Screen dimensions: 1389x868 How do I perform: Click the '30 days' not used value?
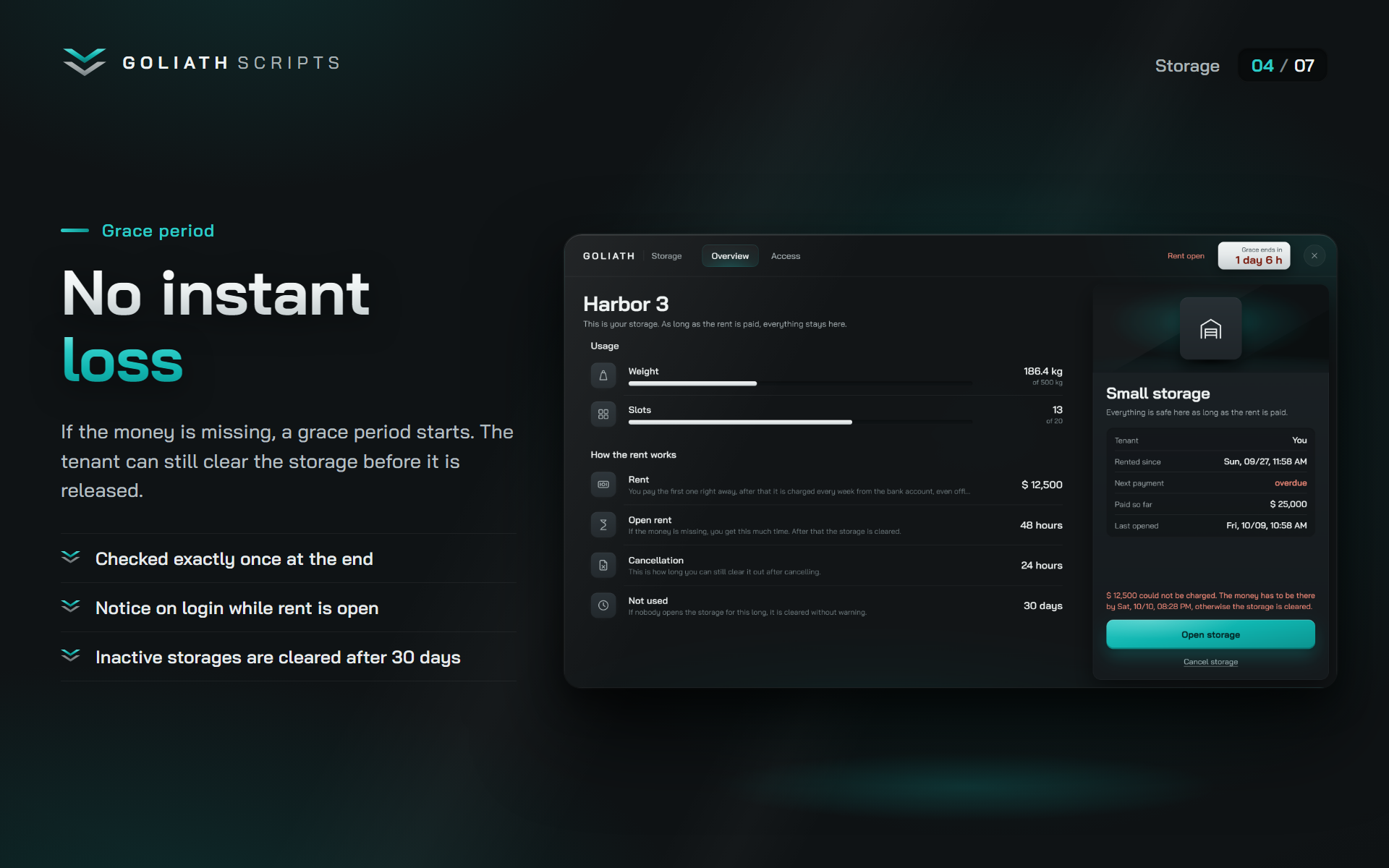coord(1043,605)
